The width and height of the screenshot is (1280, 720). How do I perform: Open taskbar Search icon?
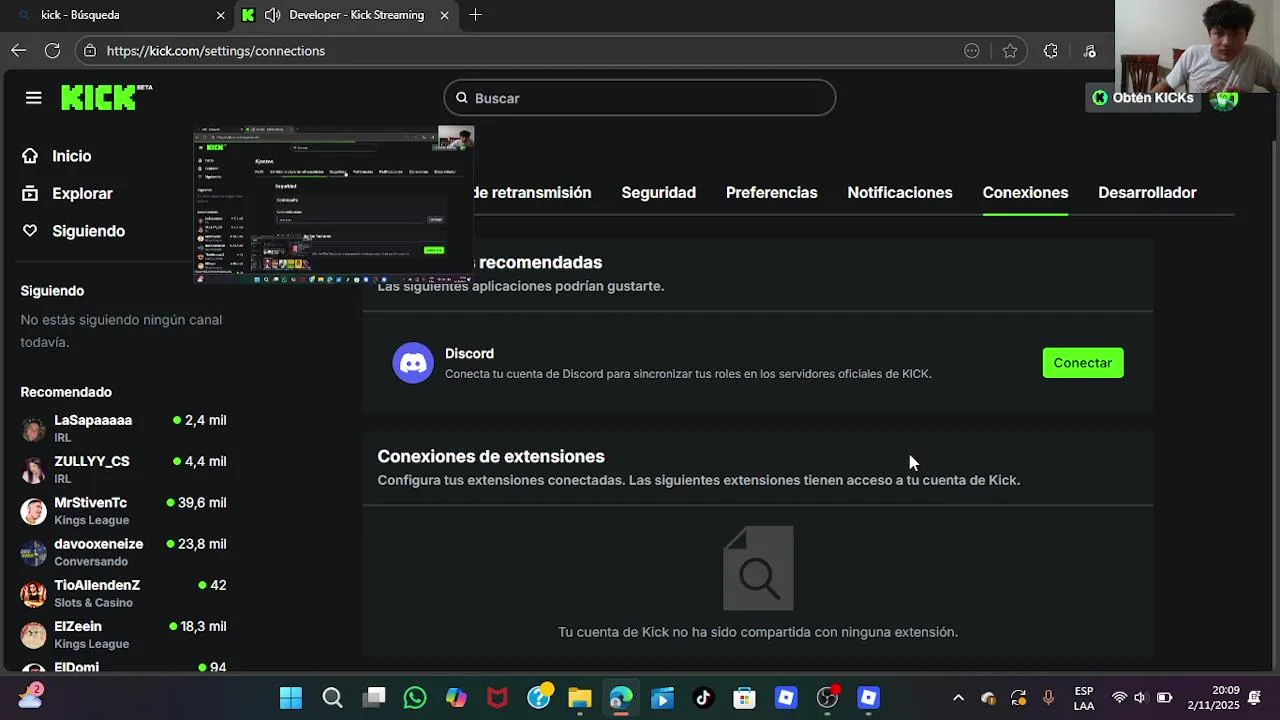click(332, 698)
